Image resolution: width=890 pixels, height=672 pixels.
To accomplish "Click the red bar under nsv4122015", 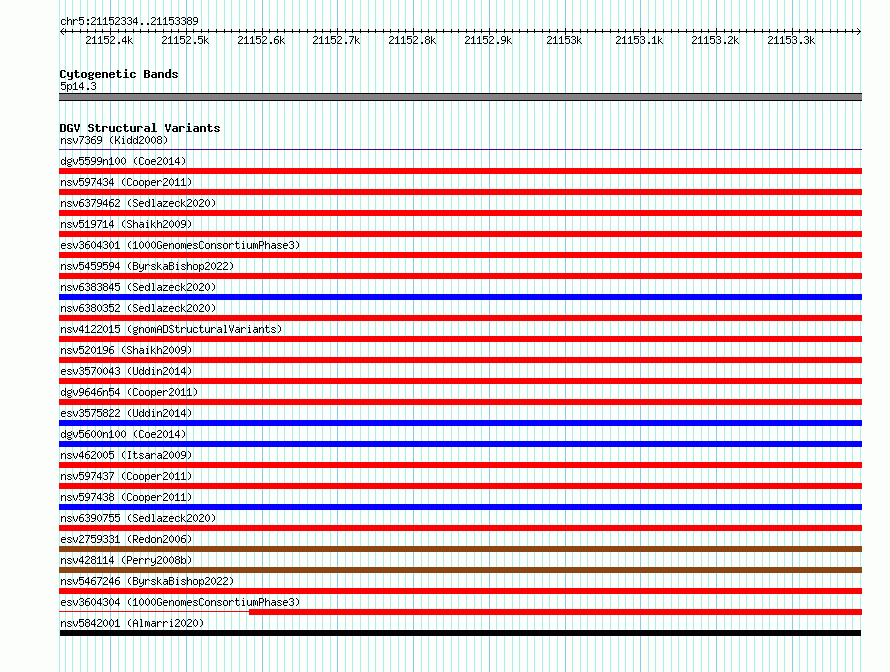I will coord(460,339).
